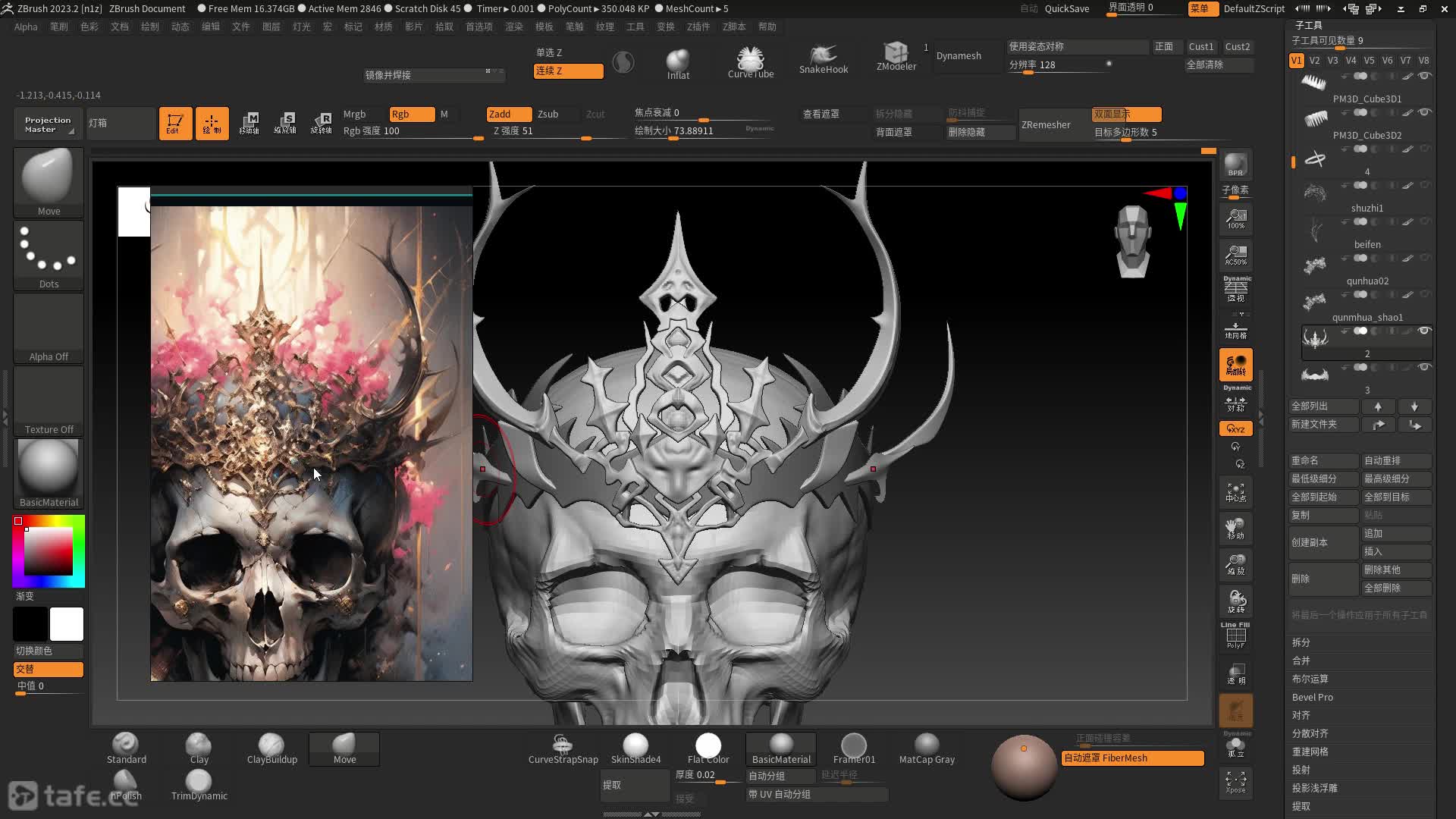Click the AC50% half-size zoom icon

(1235, 256)
